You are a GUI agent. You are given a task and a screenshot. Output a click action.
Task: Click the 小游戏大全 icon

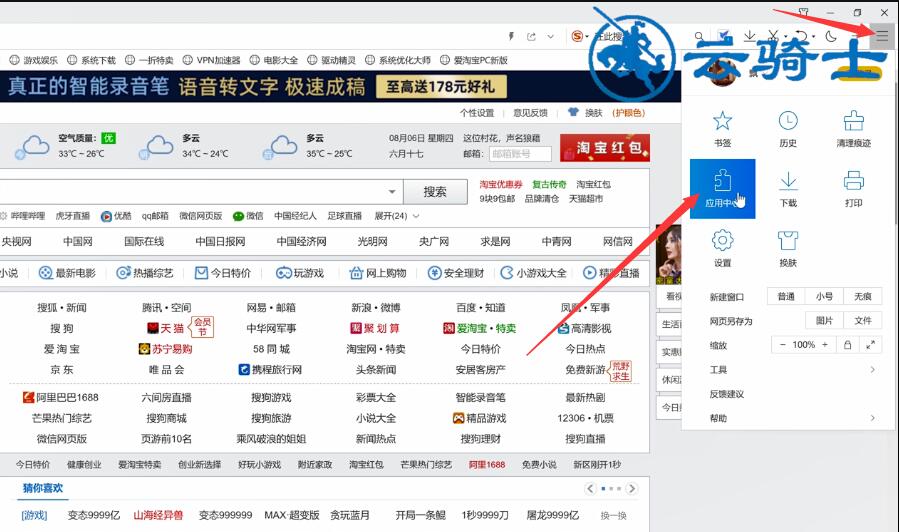507,273
